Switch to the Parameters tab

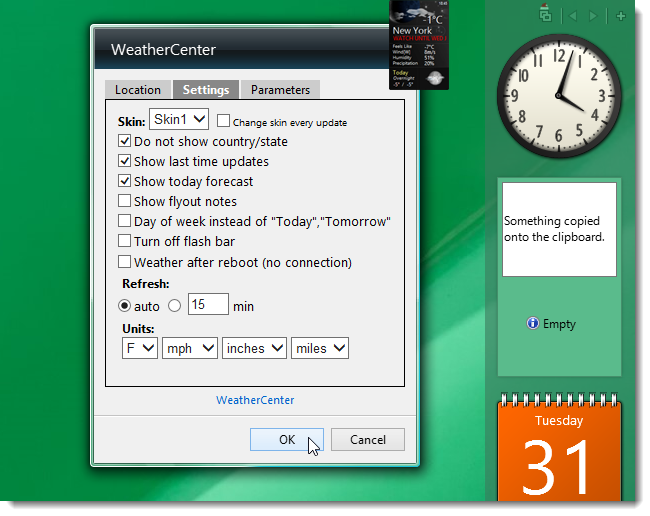click(280, 90)
